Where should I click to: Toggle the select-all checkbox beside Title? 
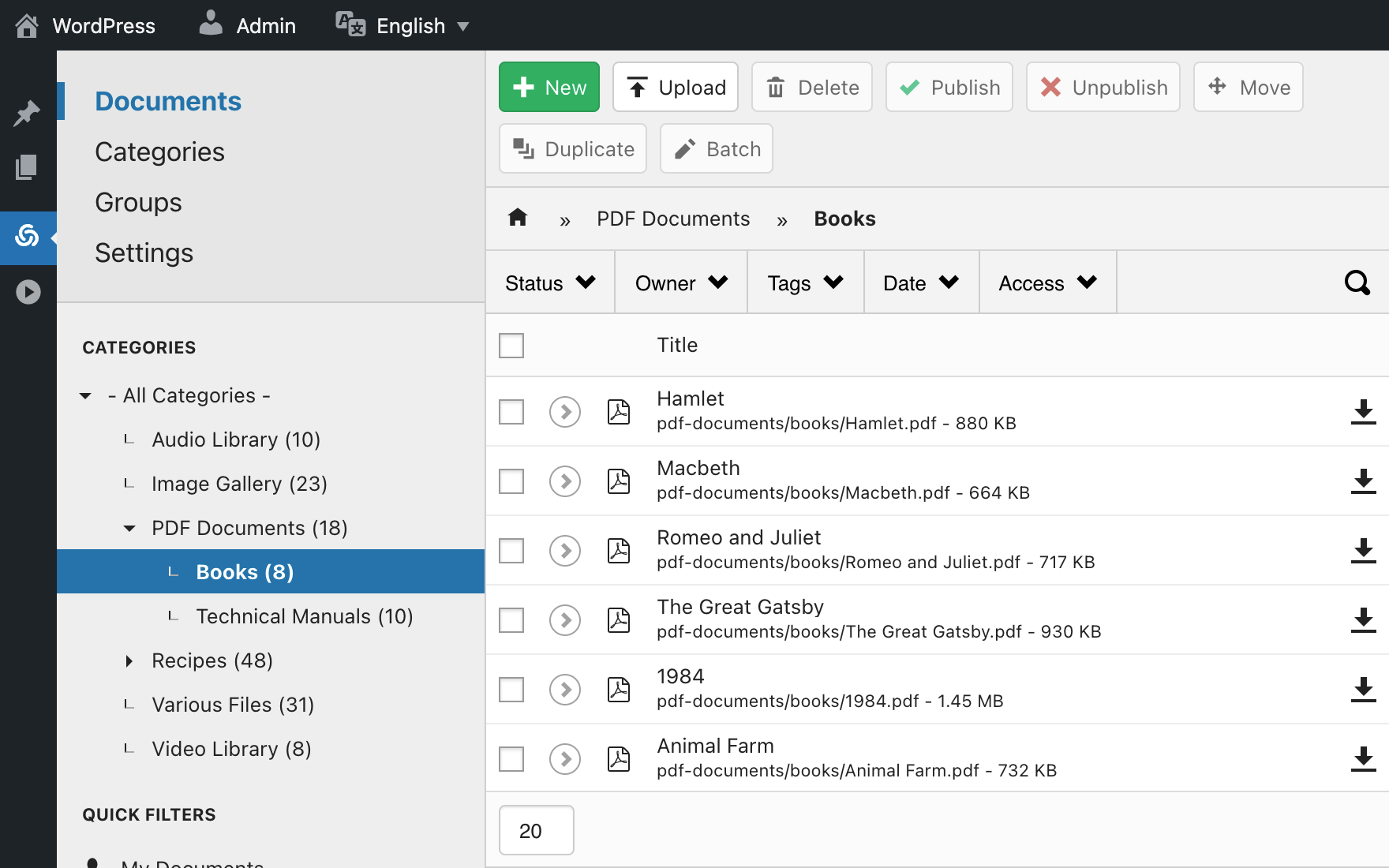click(511, 346)
